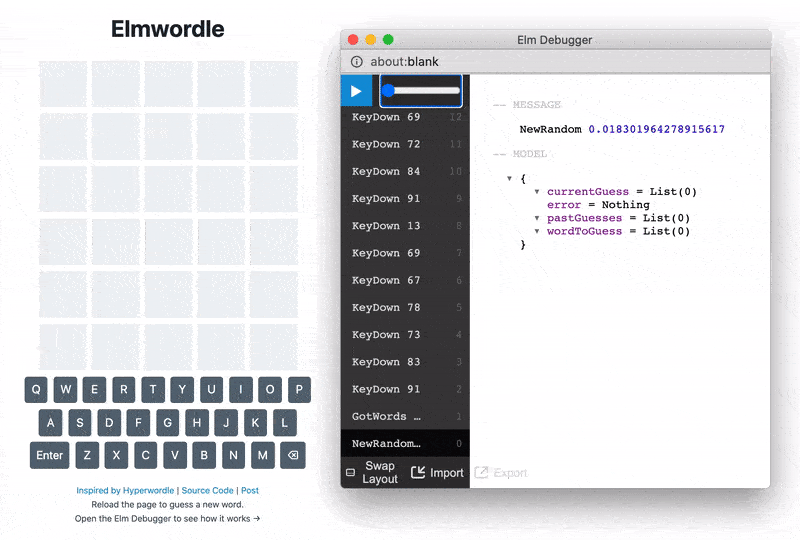Tap the N key
Viewport: 800px width, 540px height.
(233, 455)
